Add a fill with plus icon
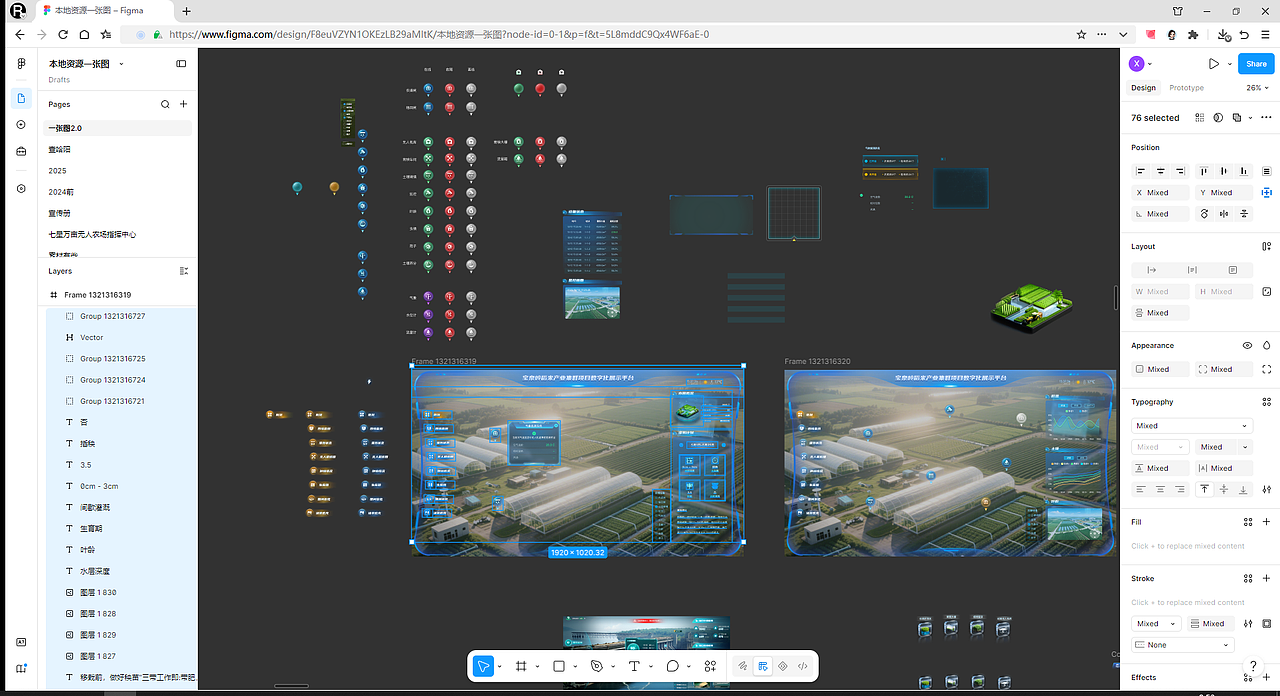 pos(1266,522)
